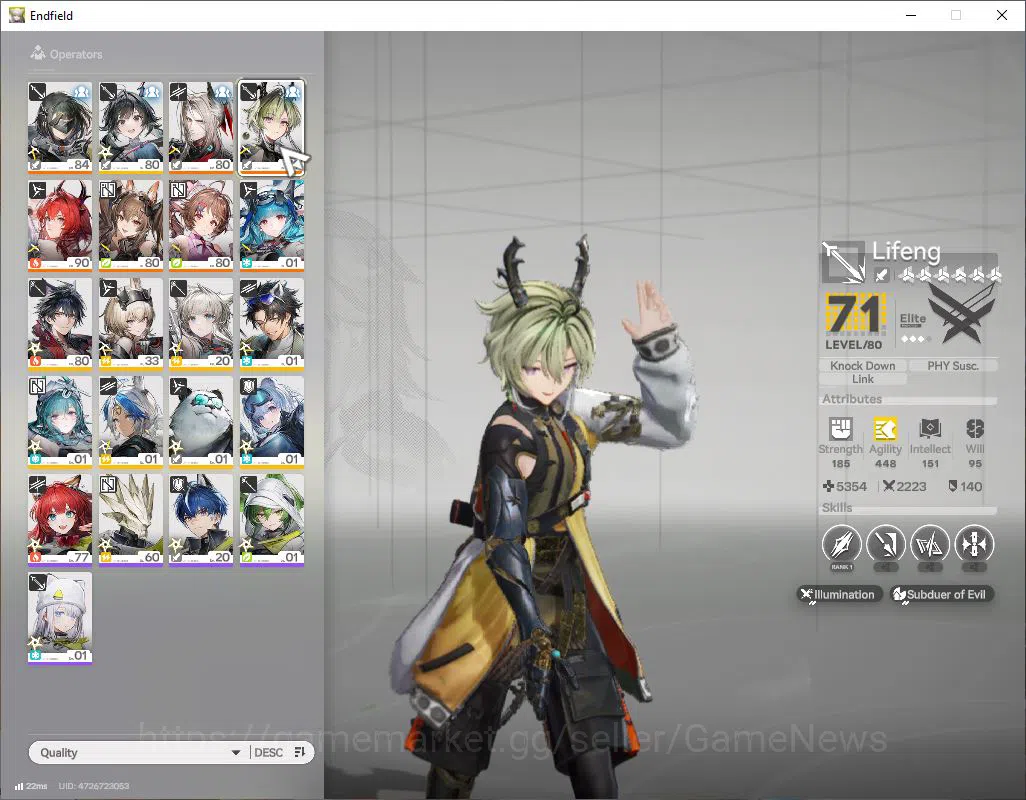This screenshot has height=800, width=1026.
Task: Click the Lifeng name text
Action: pos(906,251)
